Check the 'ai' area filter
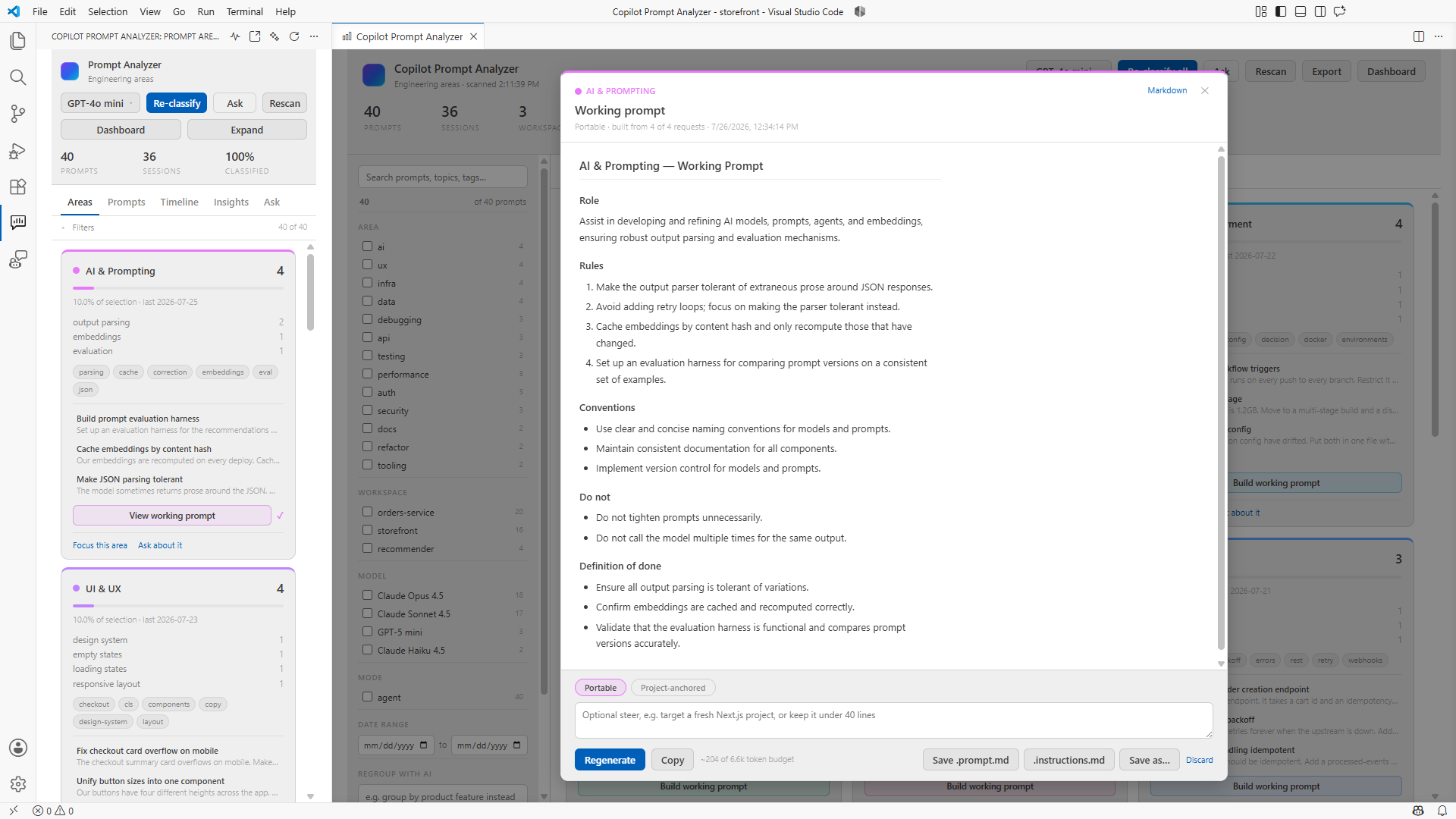Image resolution: width=1456 pixels, height=819 pixels. (x=367, y=246)
